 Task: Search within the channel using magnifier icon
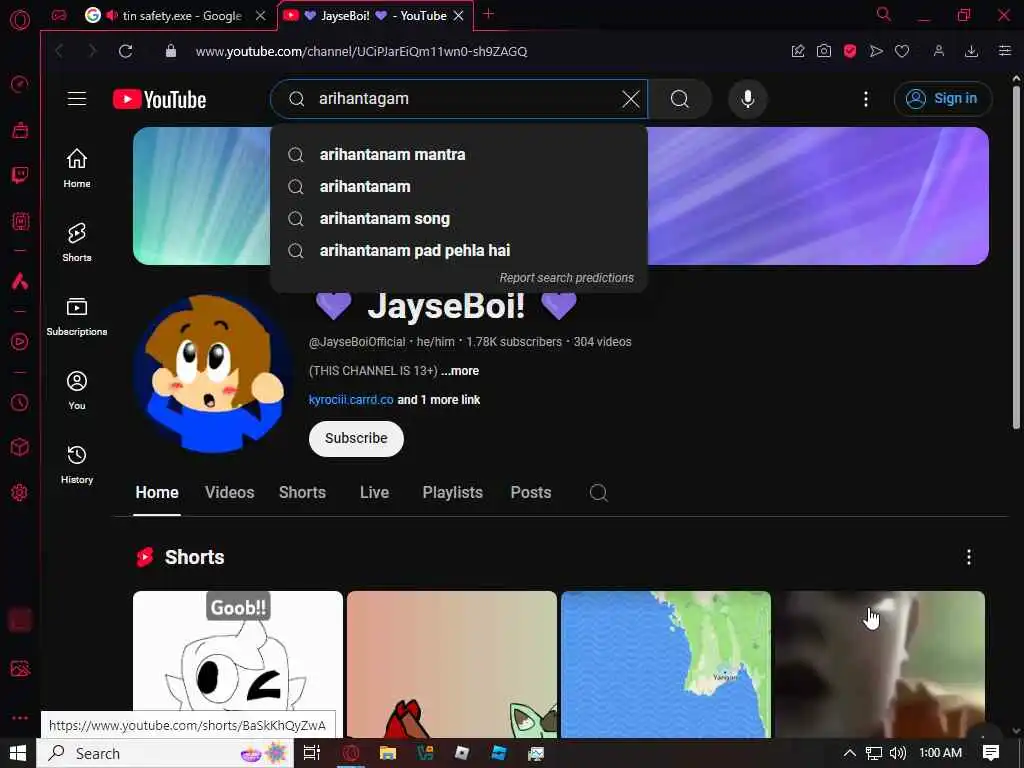click(598, 492)
